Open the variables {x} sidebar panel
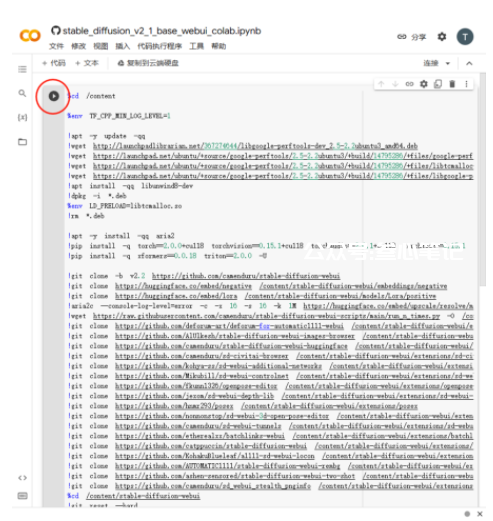The image size is (493, 521). (x=22, y=117)
